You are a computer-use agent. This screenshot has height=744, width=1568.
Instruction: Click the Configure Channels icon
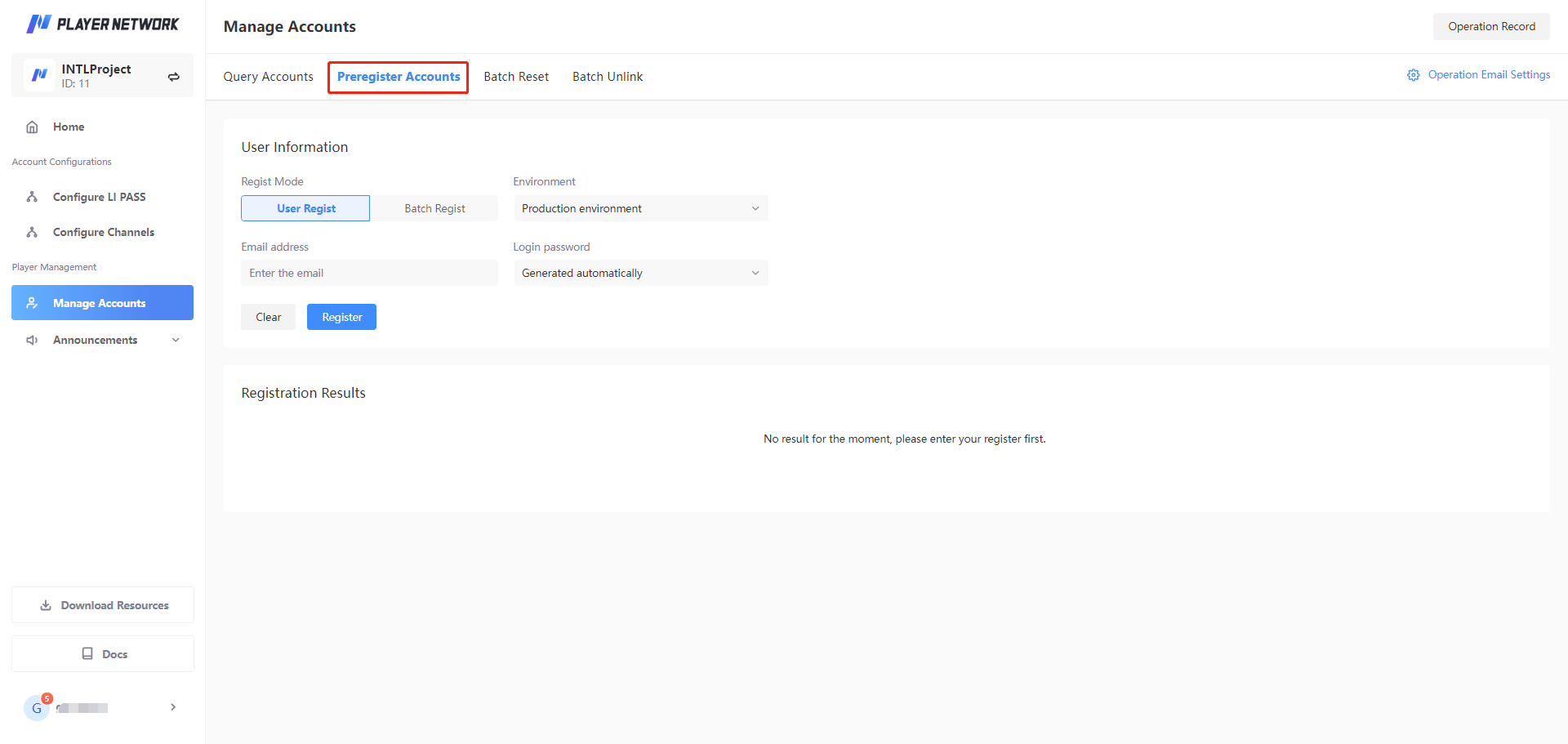pyautogui.click(x=33, y=233)
